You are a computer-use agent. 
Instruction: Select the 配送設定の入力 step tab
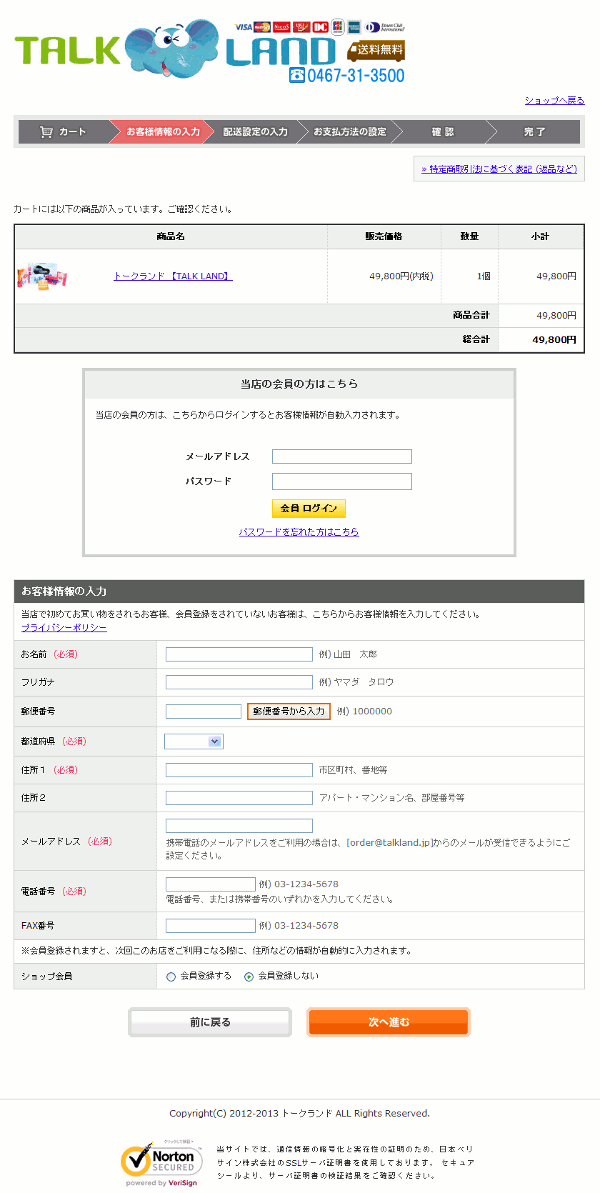click(x=256, y=132)
